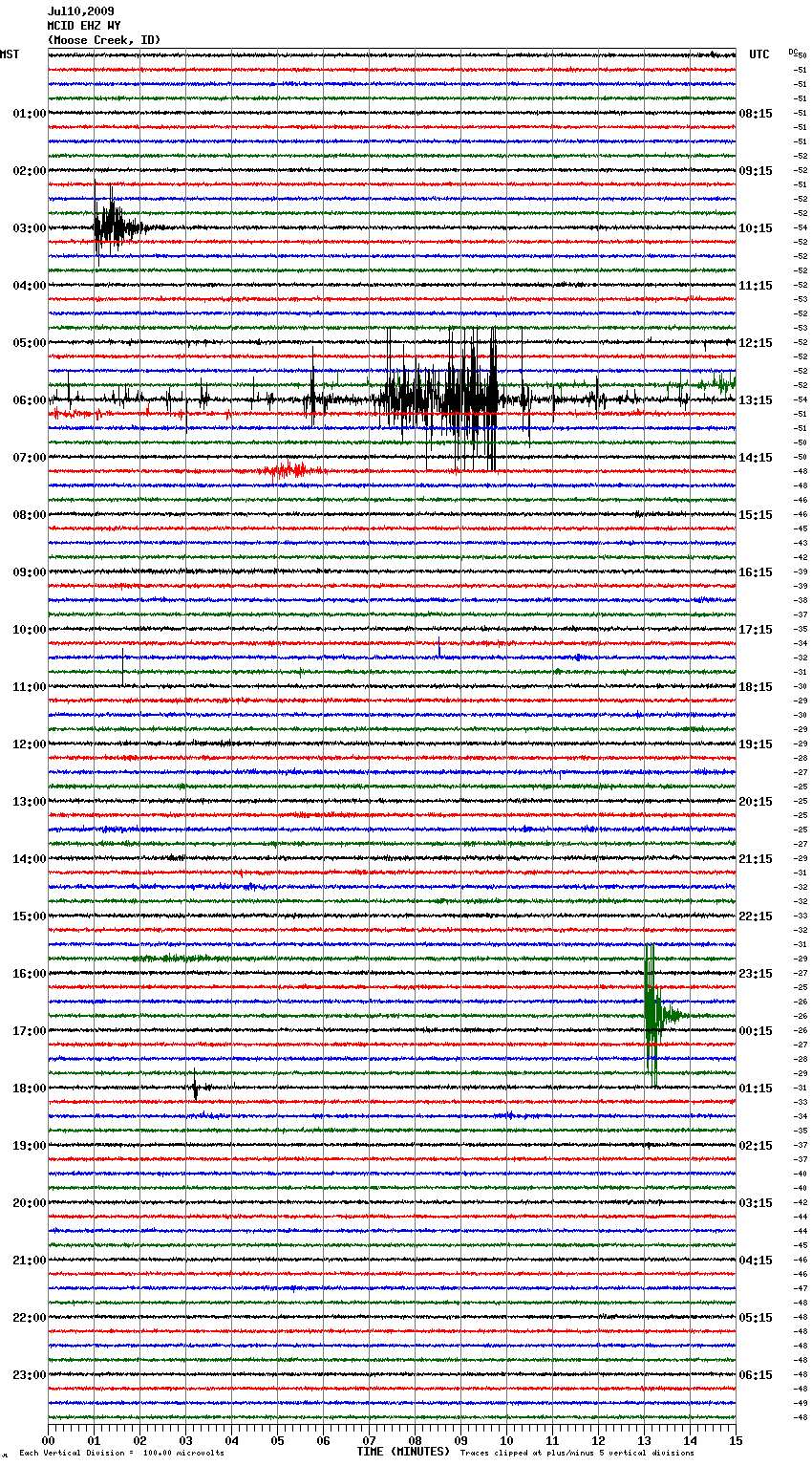Click the '15' minute tick on the bottom axis
Screen dimensions: 812x1466
click(736, 1440)
